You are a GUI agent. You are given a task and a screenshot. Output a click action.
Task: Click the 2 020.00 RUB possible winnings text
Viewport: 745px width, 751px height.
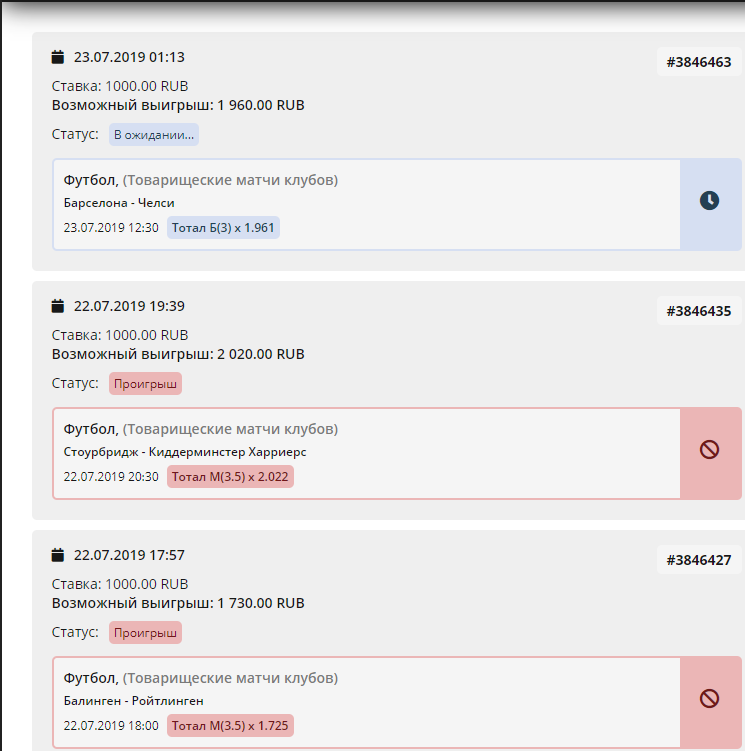point(260,354)
